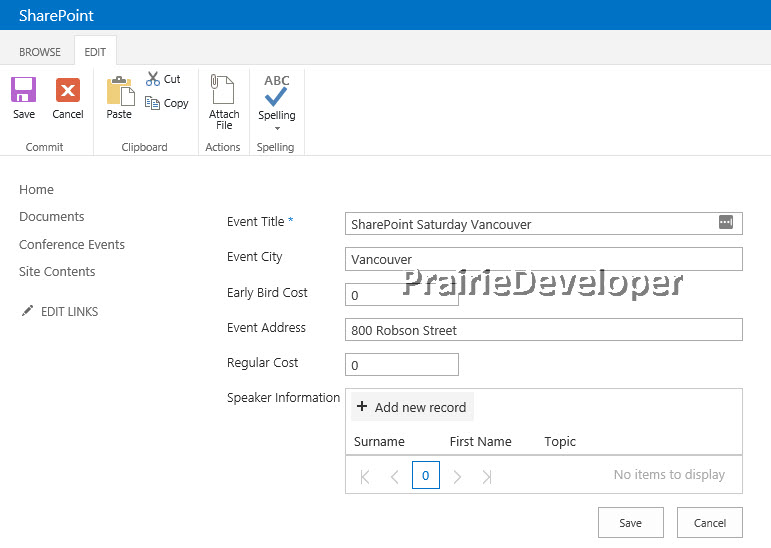The height and width of the screenshot is (548, 771).
Task: Click the Event Title label
Action: 256,222
